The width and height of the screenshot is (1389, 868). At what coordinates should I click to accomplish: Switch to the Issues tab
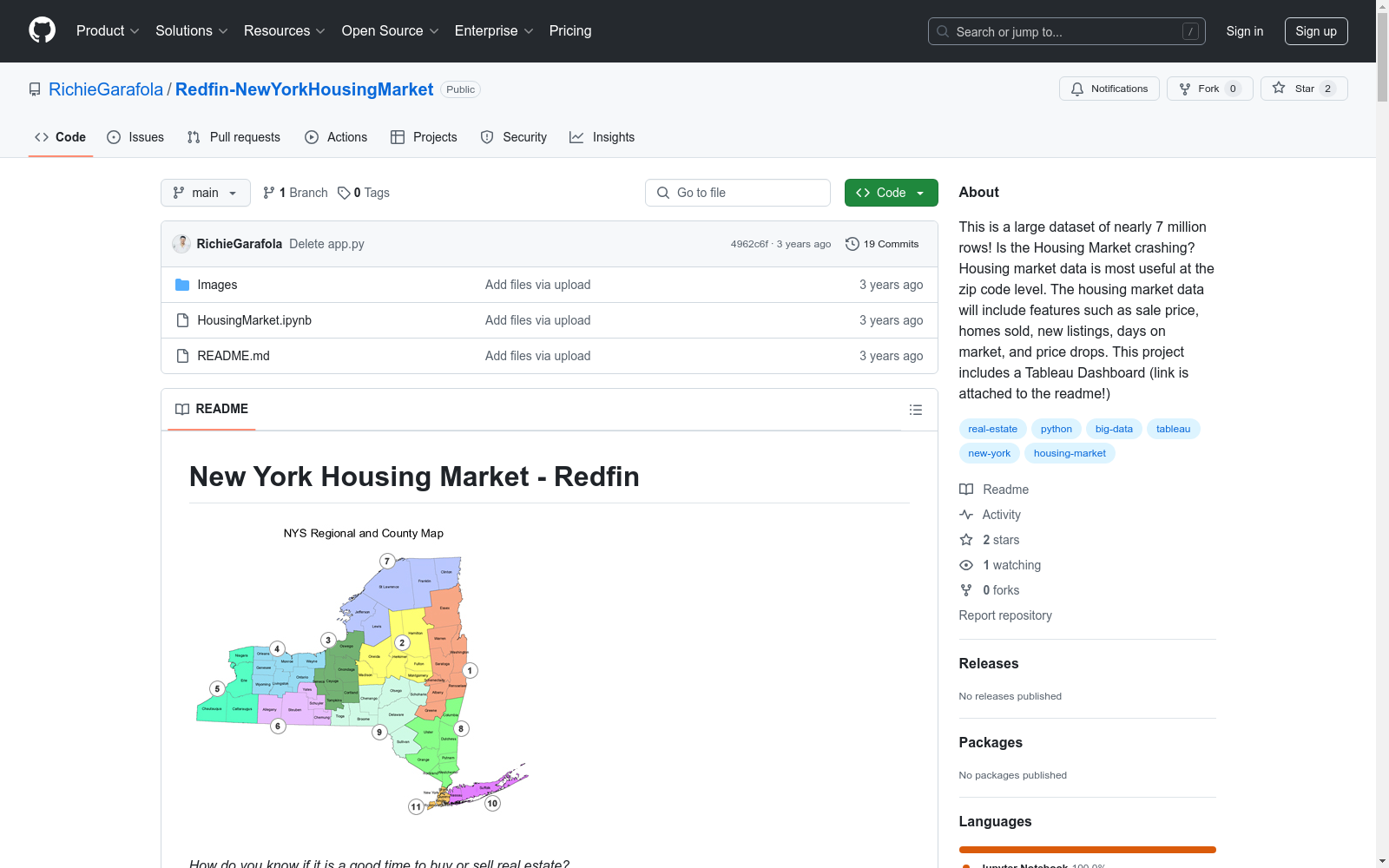tap(135, 137)
